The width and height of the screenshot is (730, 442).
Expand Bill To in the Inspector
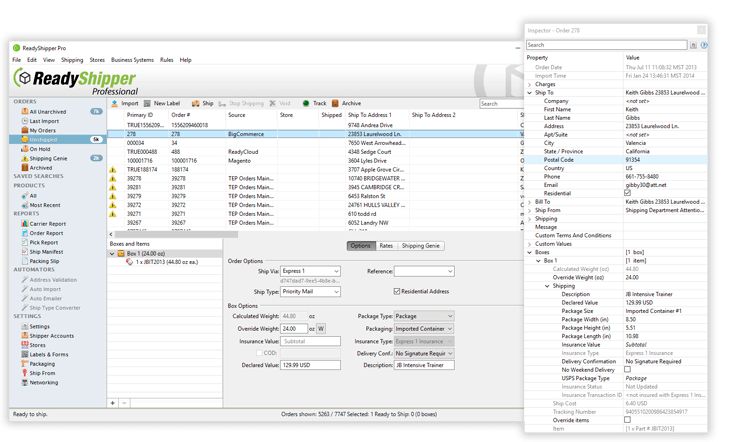tap(529, 202)
